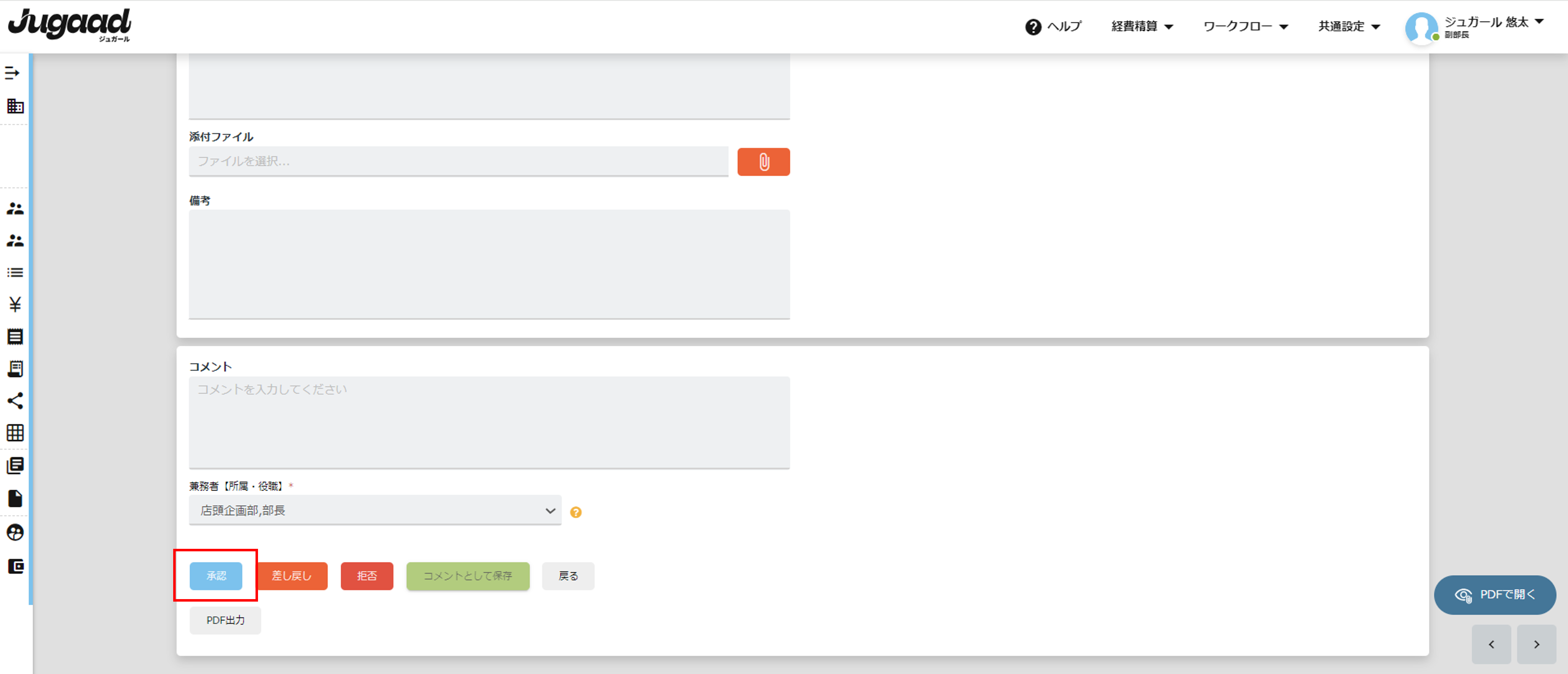Open the bulleted list icon in sidebar
This screenshot has height=674, width=1568.
[15, 272]
